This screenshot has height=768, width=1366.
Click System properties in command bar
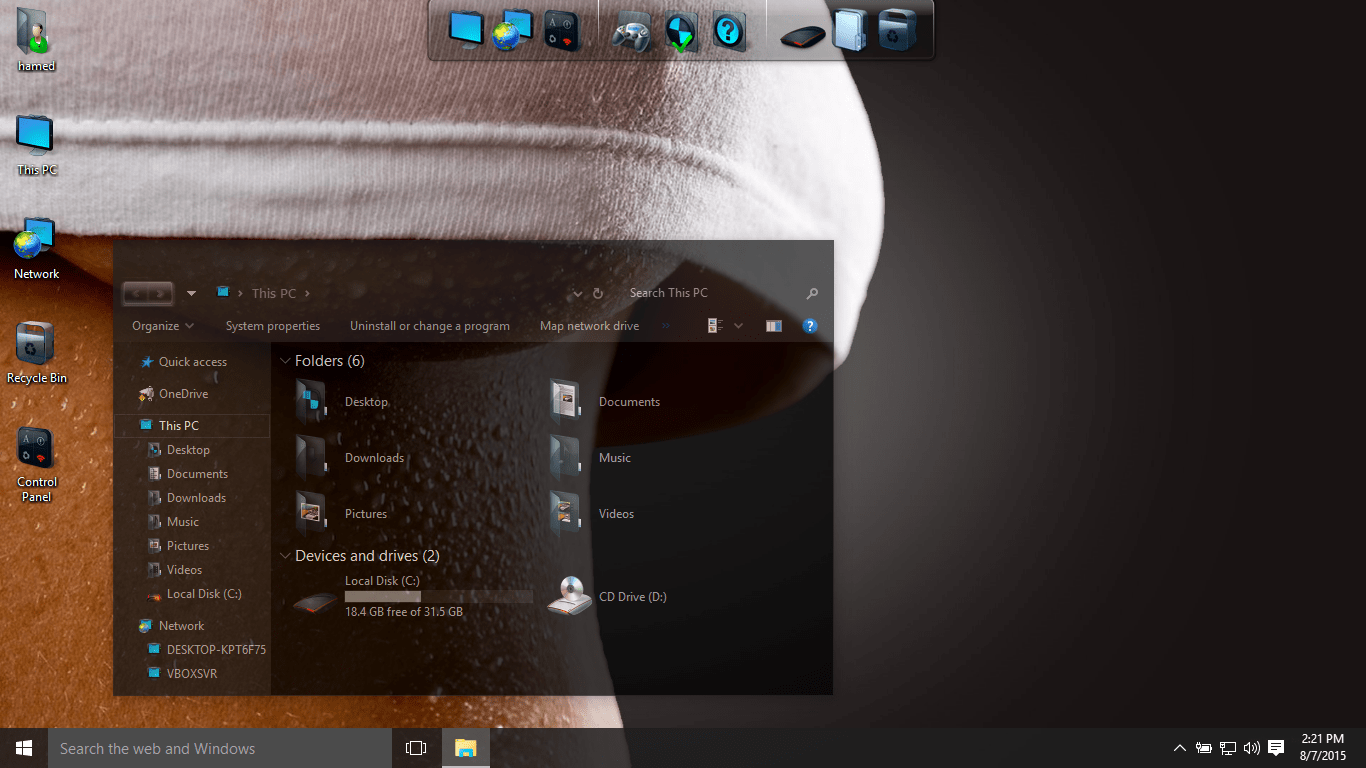pyautogui.click(x=273, y=326)
